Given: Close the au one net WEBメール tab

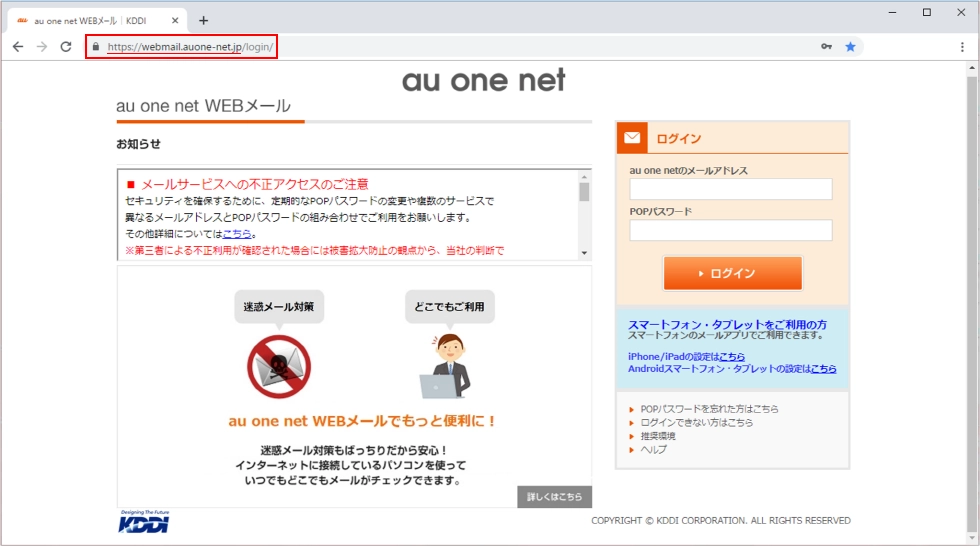Looking at the screenshot, I should 175,21.
